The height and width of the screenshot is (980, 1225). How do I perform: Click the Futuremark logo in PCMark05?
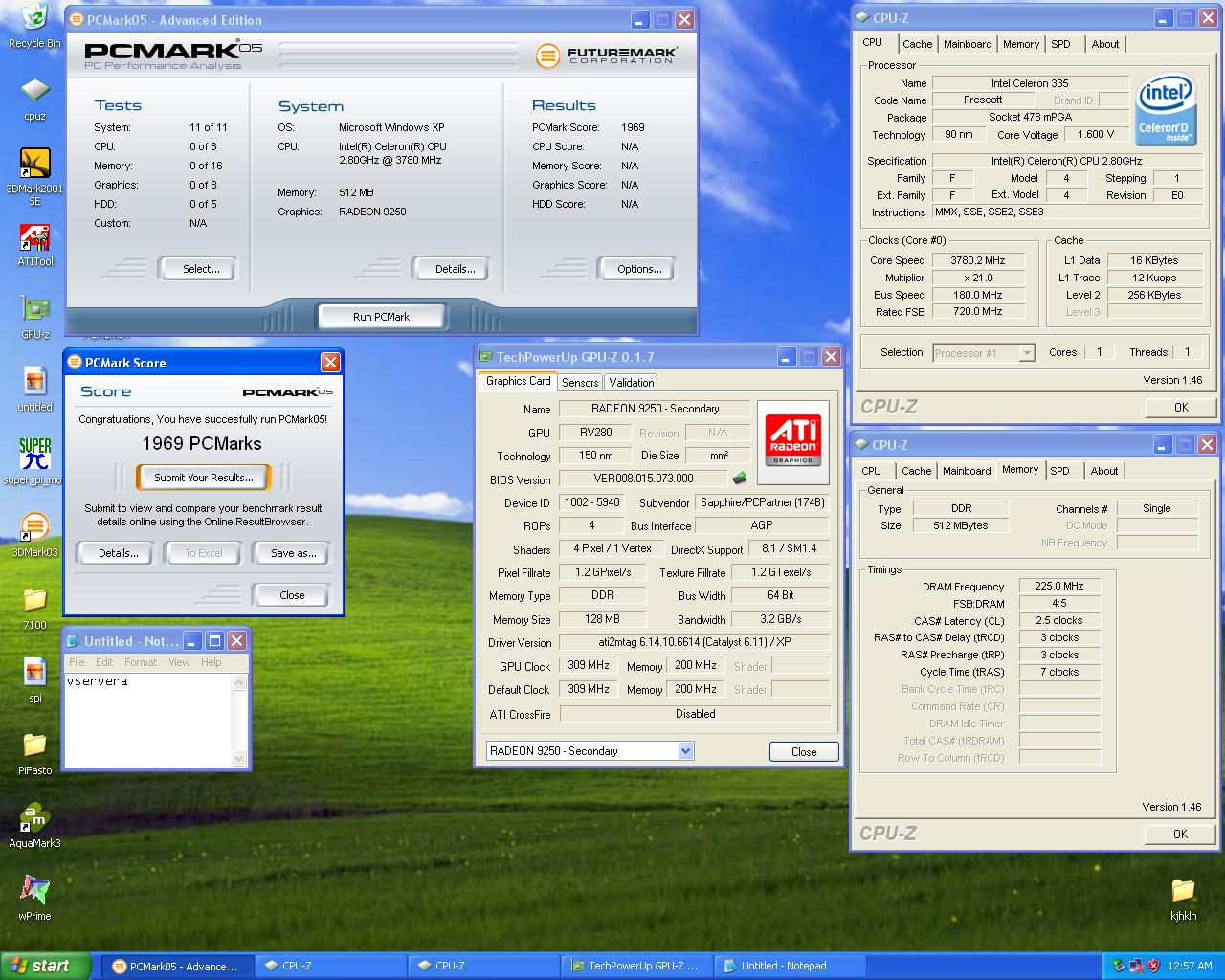pos(605,55)
